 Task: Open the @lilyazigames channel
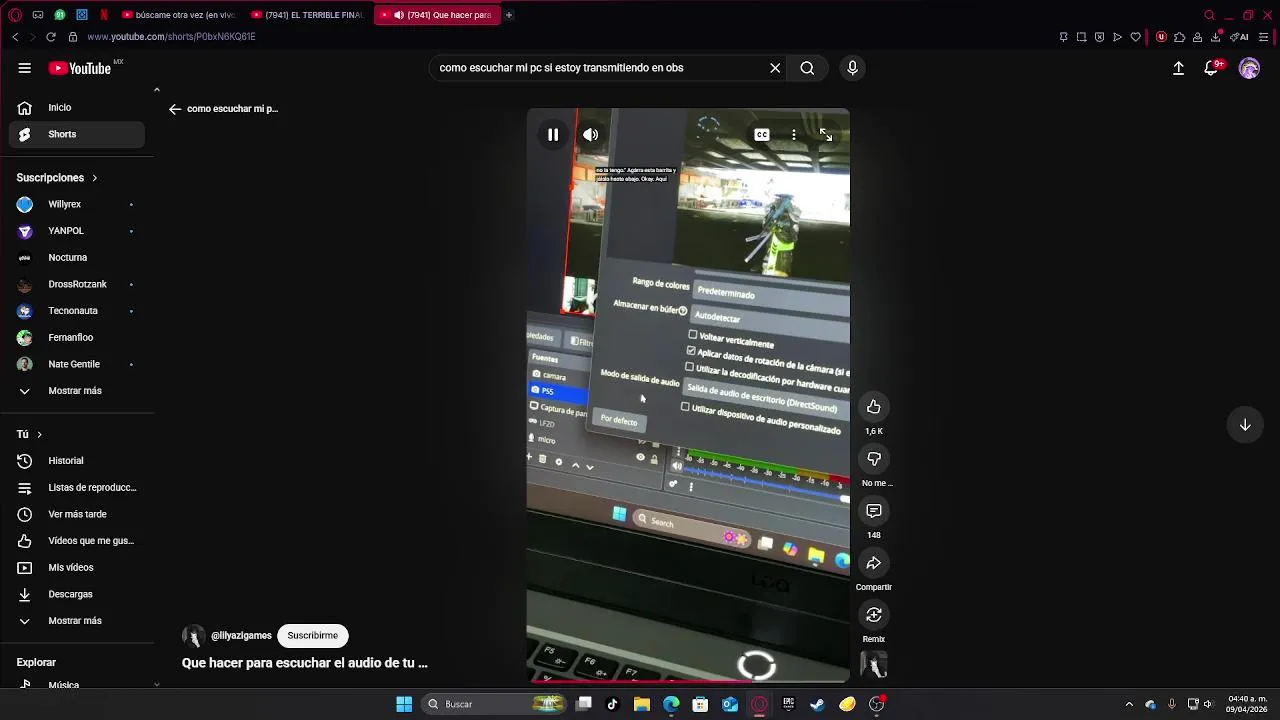(241, 636)
